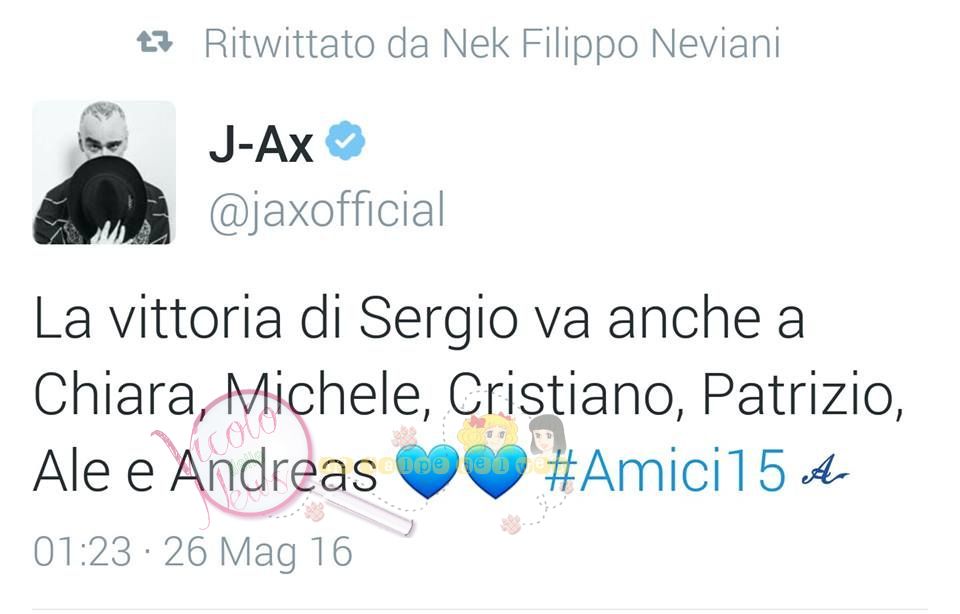Open J-Ax's profile picture
960x614 pixels.
coord(104,173)
